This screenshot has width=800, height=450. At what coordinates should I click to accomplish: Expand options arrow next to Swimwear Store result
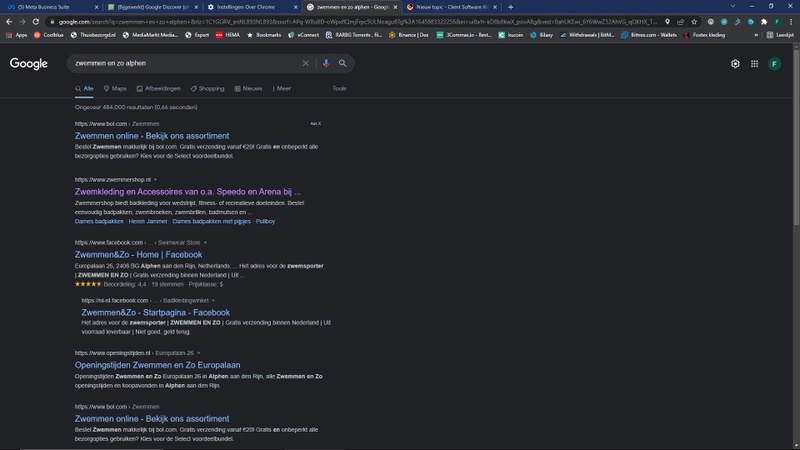click(x=206, y=243)
